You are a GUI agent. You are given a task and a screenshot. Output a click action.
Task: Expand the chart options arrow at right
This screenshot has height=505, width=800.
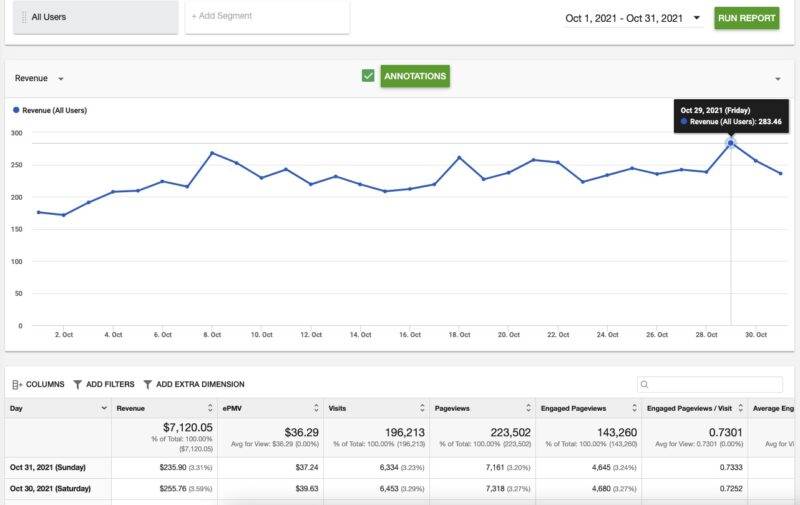(x=778, y=79)
